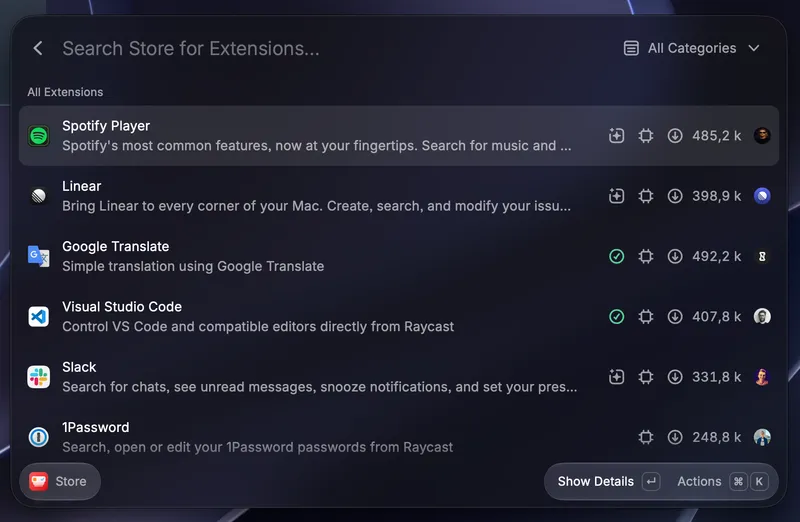Expand categories with the down chevron

pos(754,48)
